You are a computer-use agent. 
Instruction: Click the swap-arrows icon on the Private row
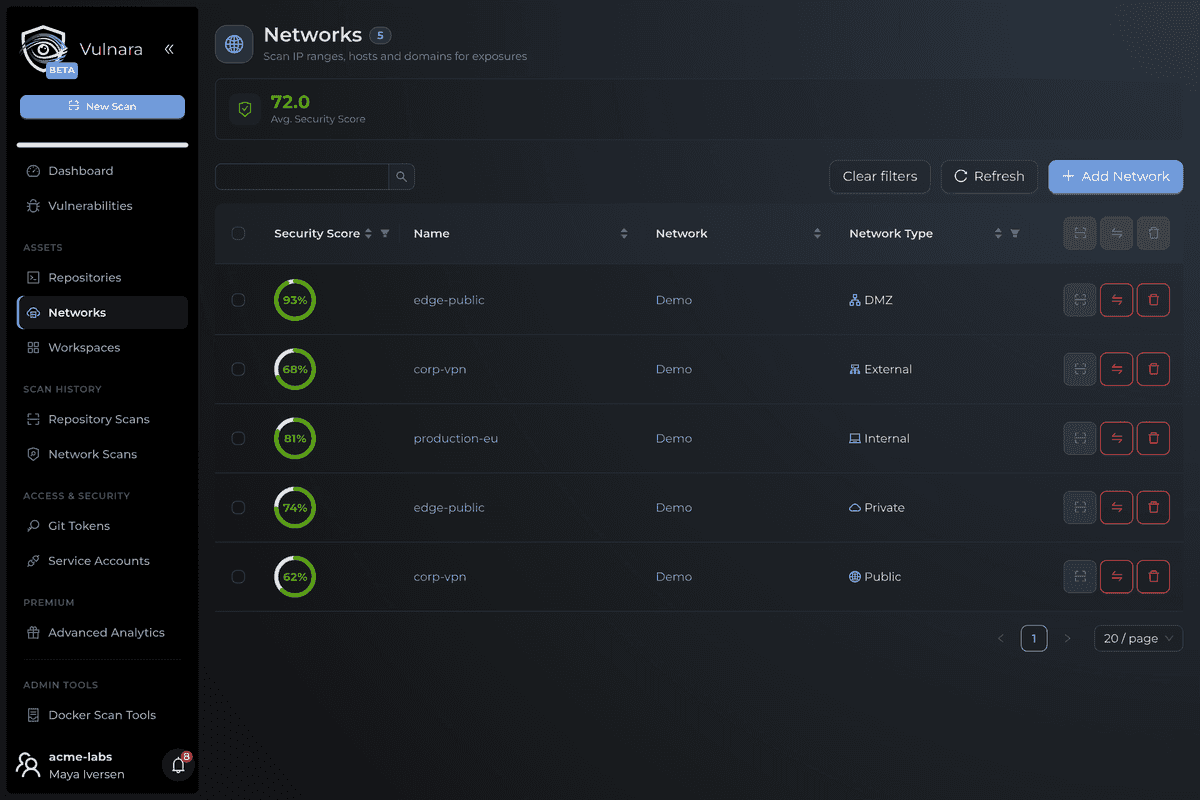(x=1116, y=507)
